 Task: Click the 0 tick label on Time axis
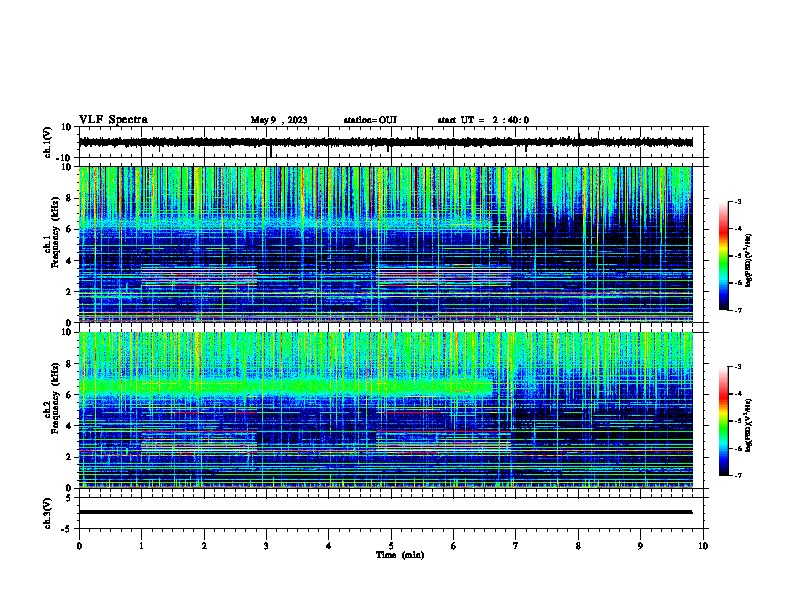click(79, 546)
